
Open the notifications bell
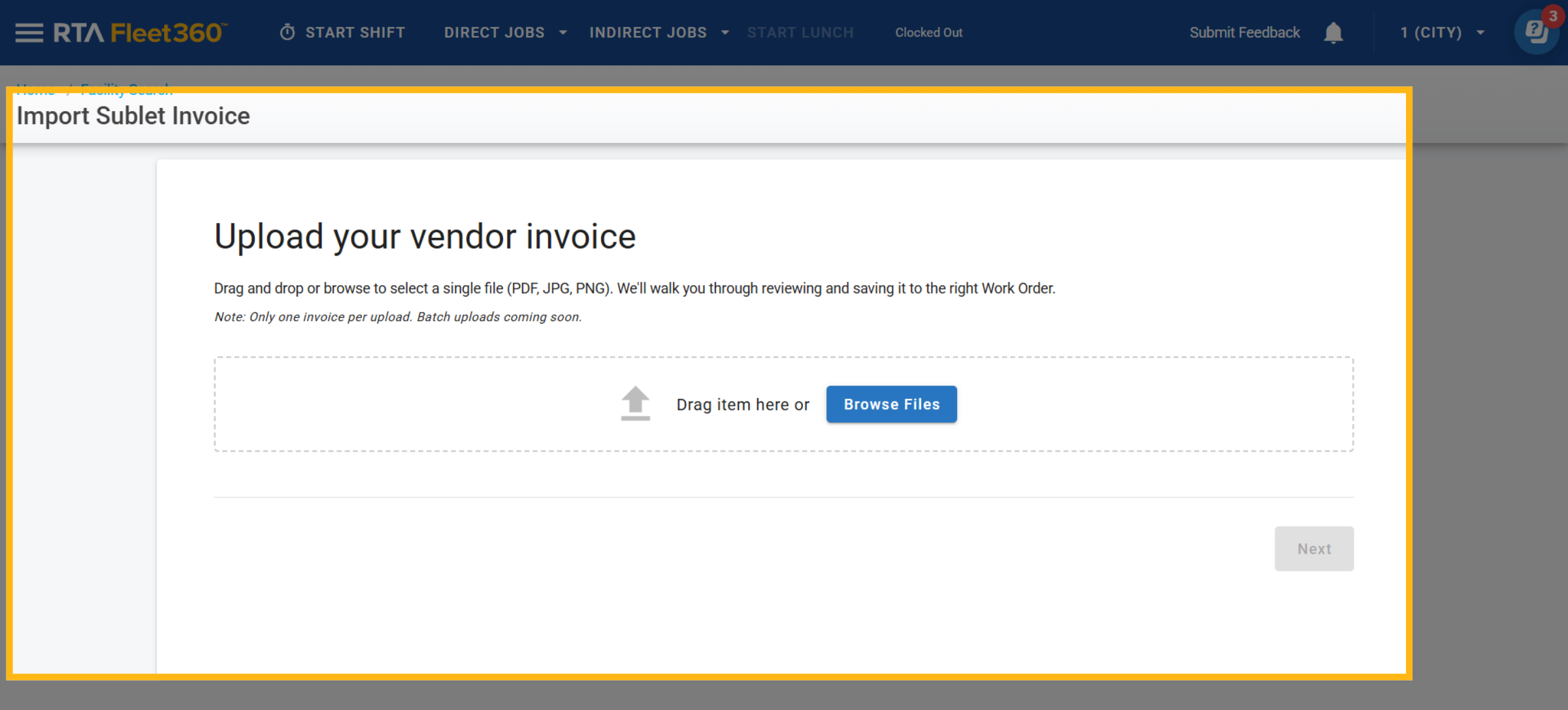1333,33
